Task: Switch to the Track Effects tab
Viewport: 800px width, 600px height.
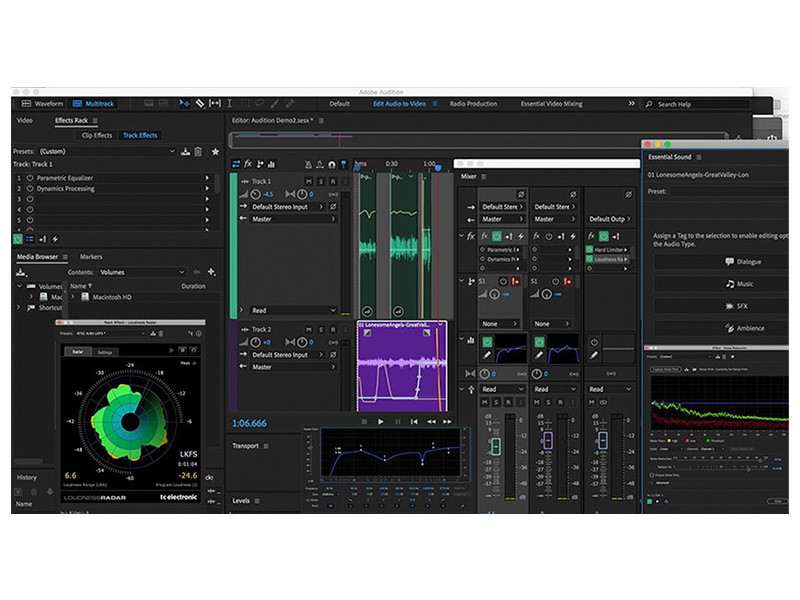Action: 140,135
